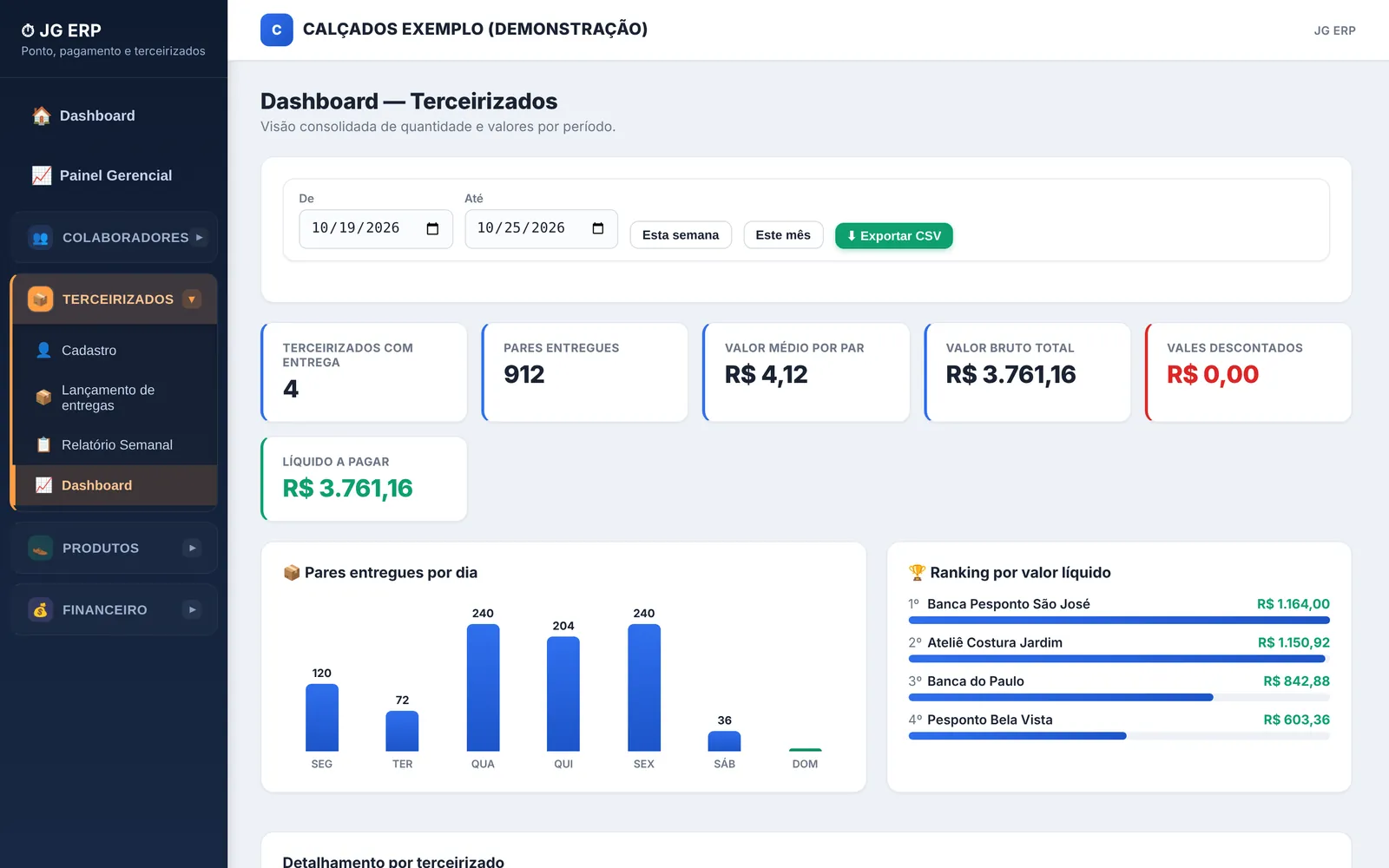Screen dimensions: 1389x868
Task: Click the chart icon of submenu Dashboard
Action: coord(43,485)
